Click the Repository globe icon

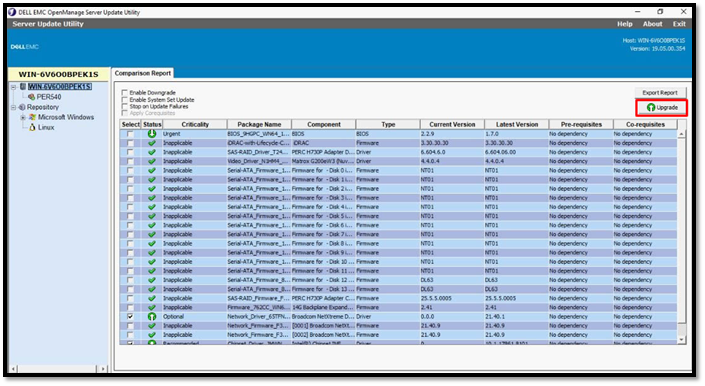pos(22,107)
